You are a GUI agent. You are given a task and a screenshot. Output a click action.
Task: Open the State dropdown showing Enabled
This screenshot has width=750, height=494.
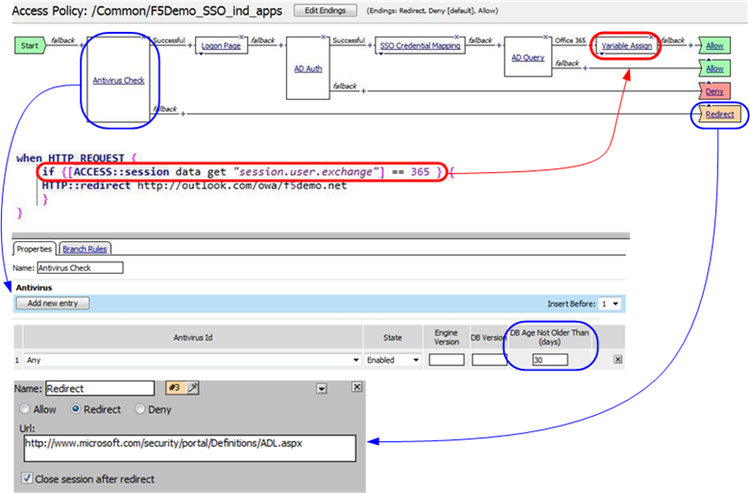point(393,360)
